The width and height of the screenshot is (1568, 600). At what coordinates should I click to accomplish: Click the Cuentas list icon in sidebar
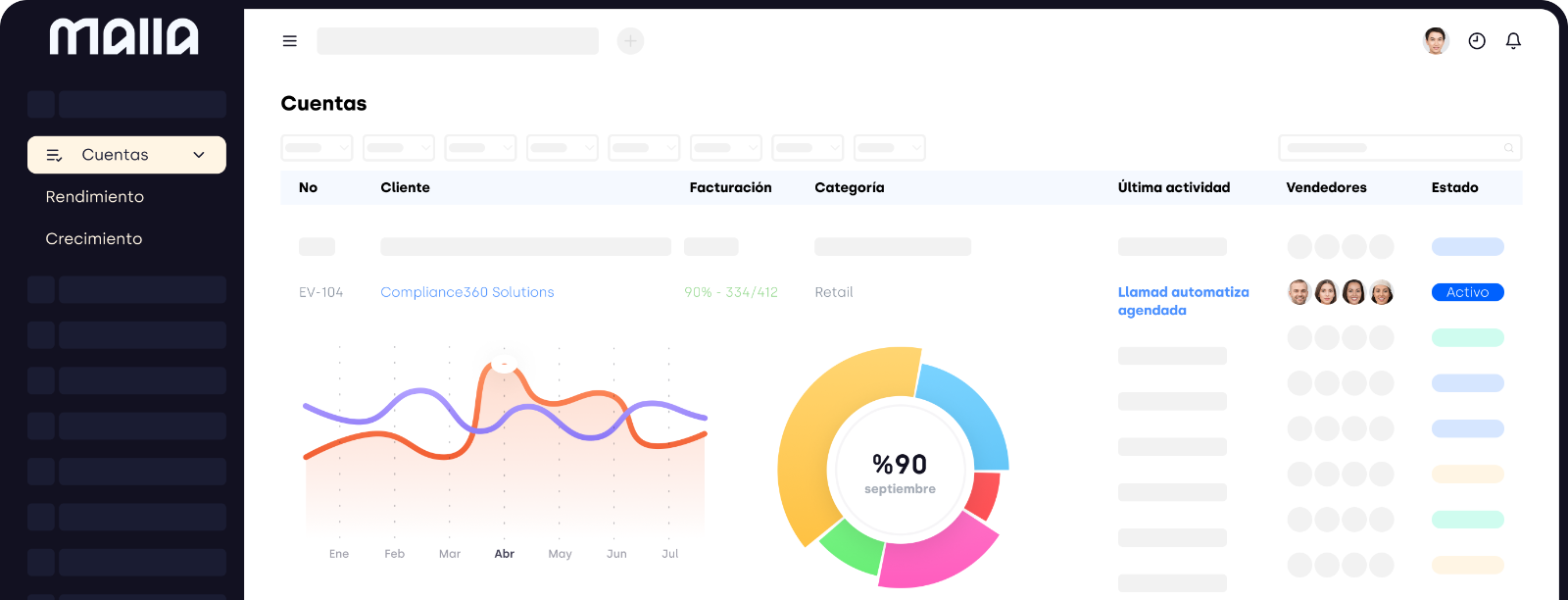pyautogui.click(x=55, y=155)
